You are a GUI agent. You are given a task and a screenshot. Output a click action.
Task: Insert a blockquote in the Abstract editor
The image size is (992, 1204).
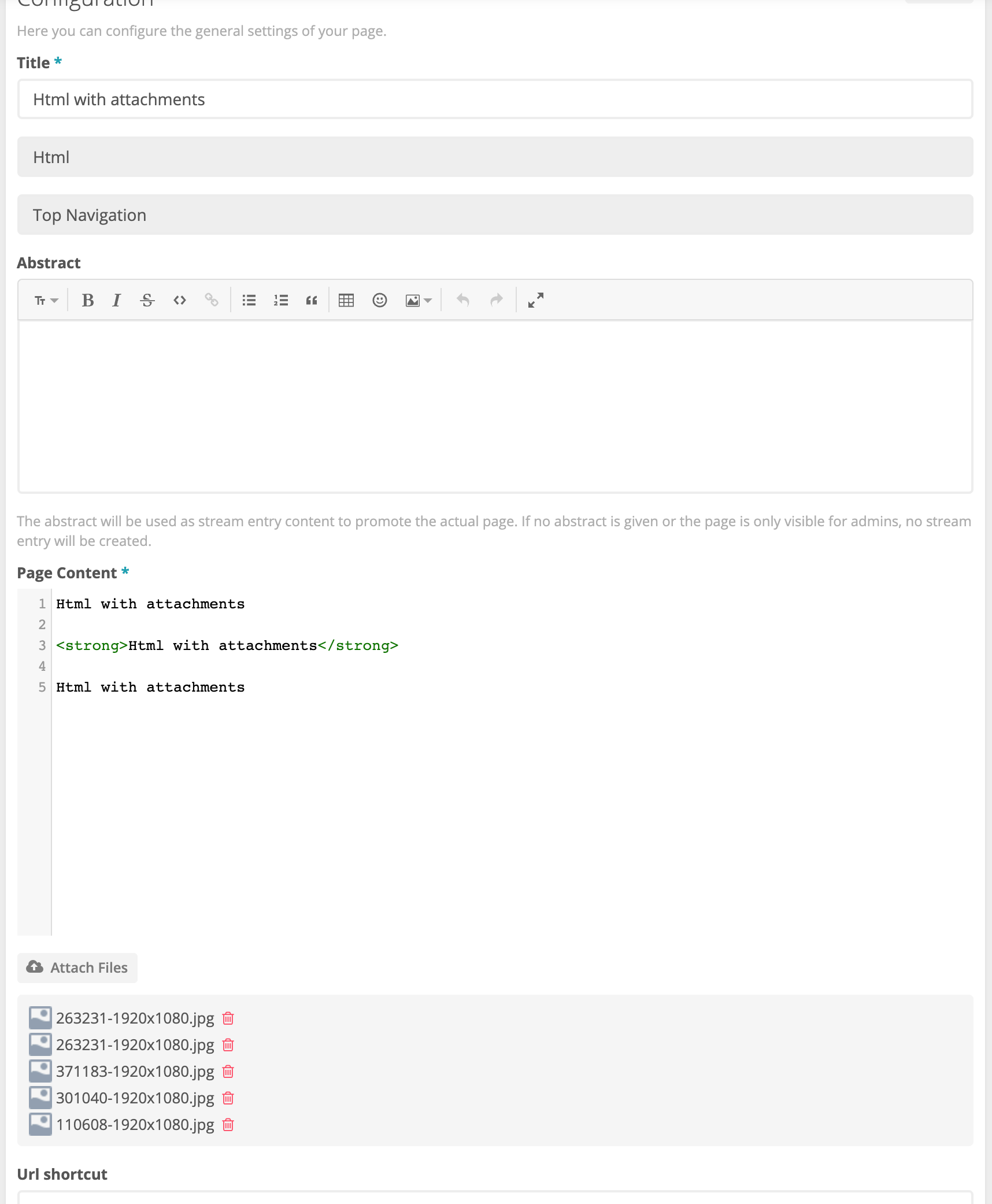tap(312, 300)
